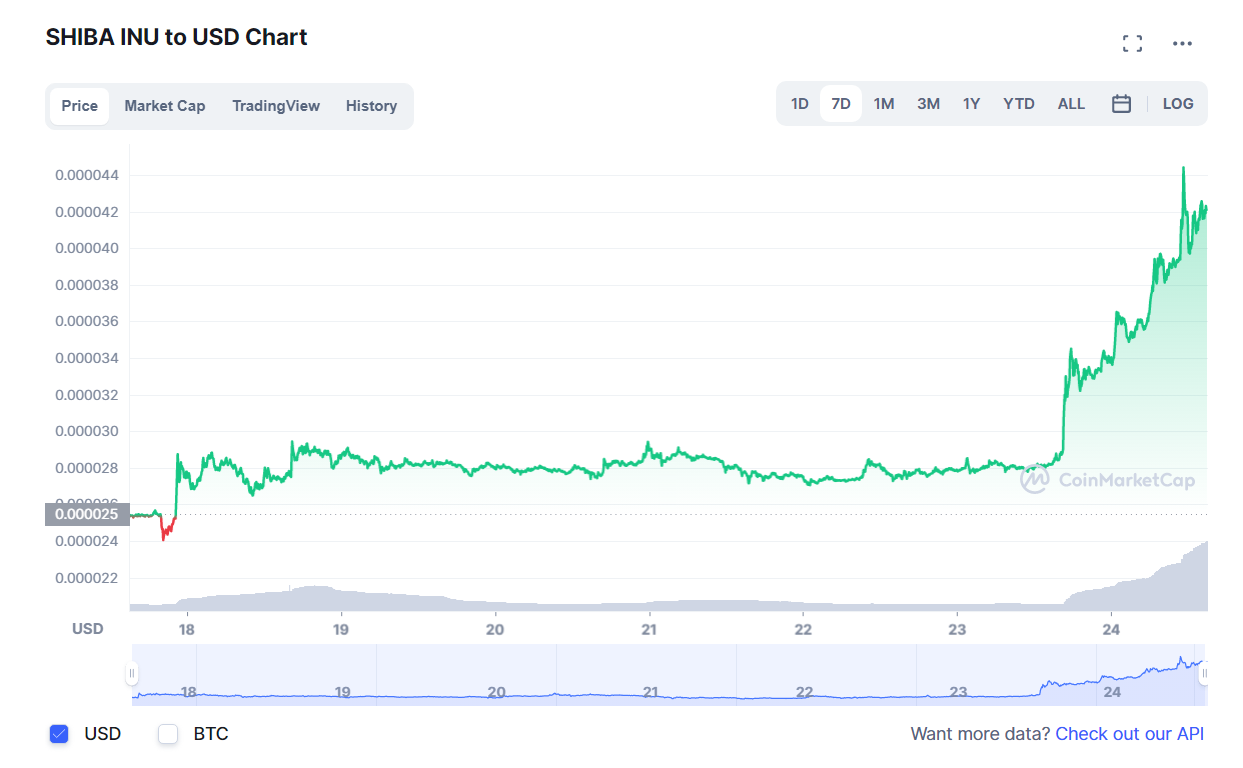Click the 22 marker in the mini navigator
This screenshot has height=768, width=1243.
[x=804, y=692]
